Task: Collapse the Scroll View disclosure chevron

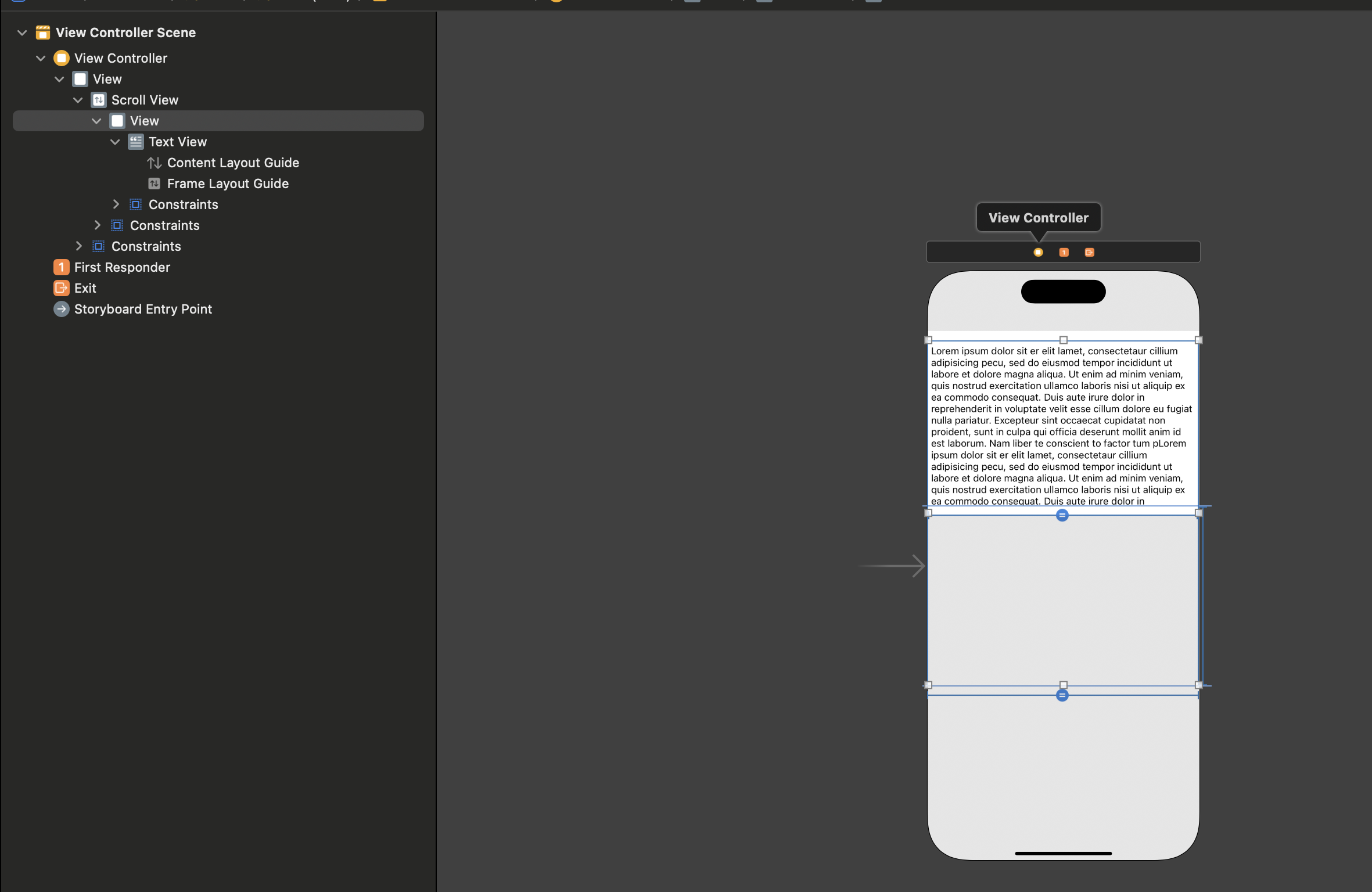Action: [x=78, y=100]
